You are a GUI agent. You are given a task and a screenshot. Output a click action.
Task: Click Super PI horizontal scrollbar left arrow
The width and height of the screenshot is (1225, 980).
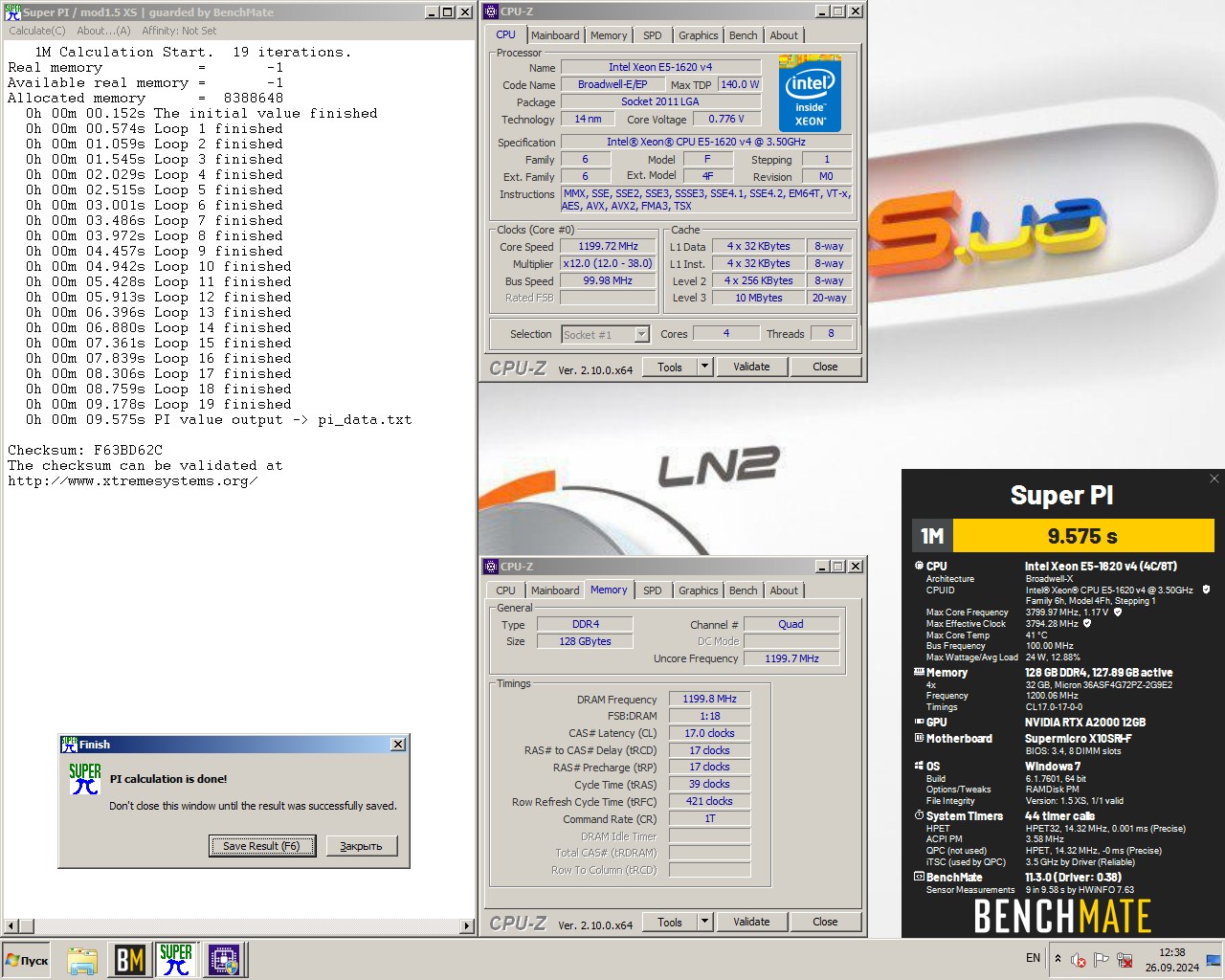click(11, 925)
